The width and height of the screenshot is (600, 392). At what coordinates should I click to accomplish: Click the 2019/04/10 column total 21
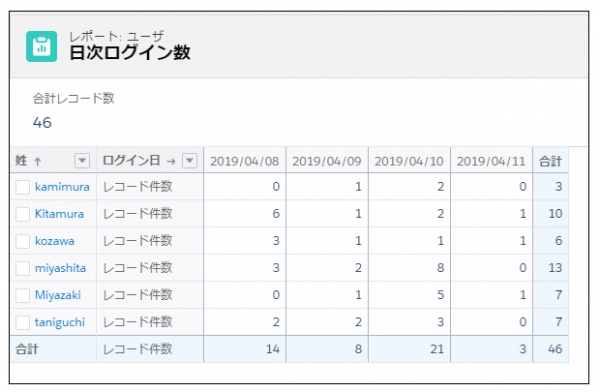[x=437, y=349]
